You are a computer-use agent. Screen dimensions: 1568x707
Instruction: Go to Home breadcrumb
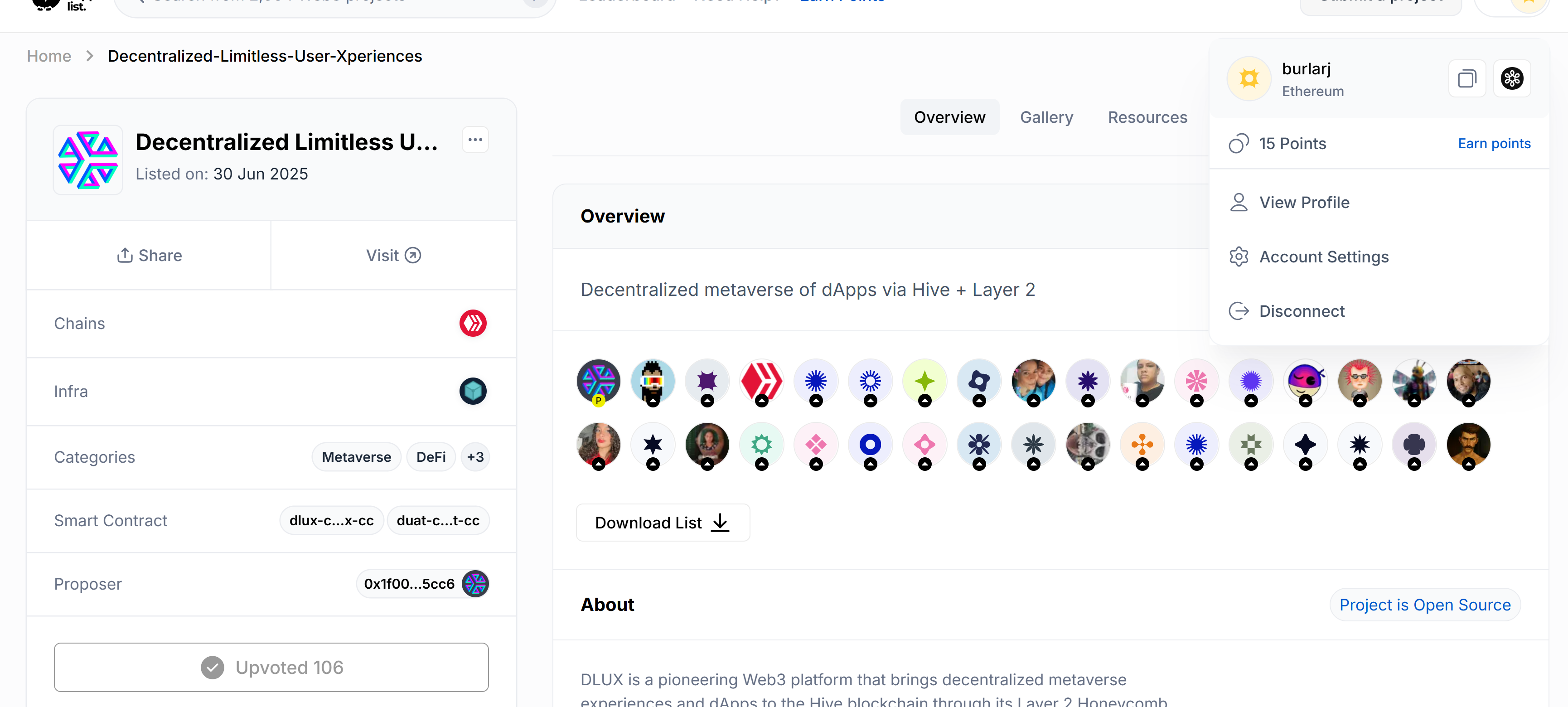click(x=48, y=56)
